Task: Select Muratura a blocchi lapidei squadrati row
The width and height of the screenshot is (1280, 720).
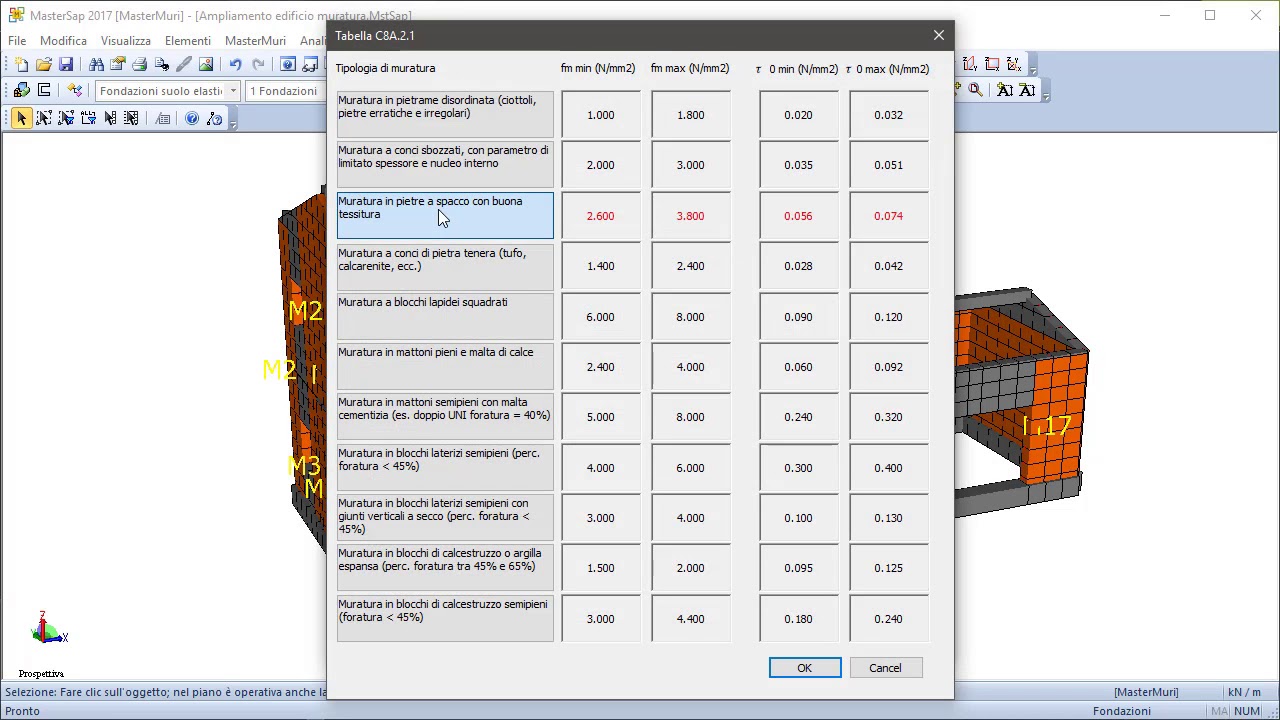Action: (x=445, y=316)
